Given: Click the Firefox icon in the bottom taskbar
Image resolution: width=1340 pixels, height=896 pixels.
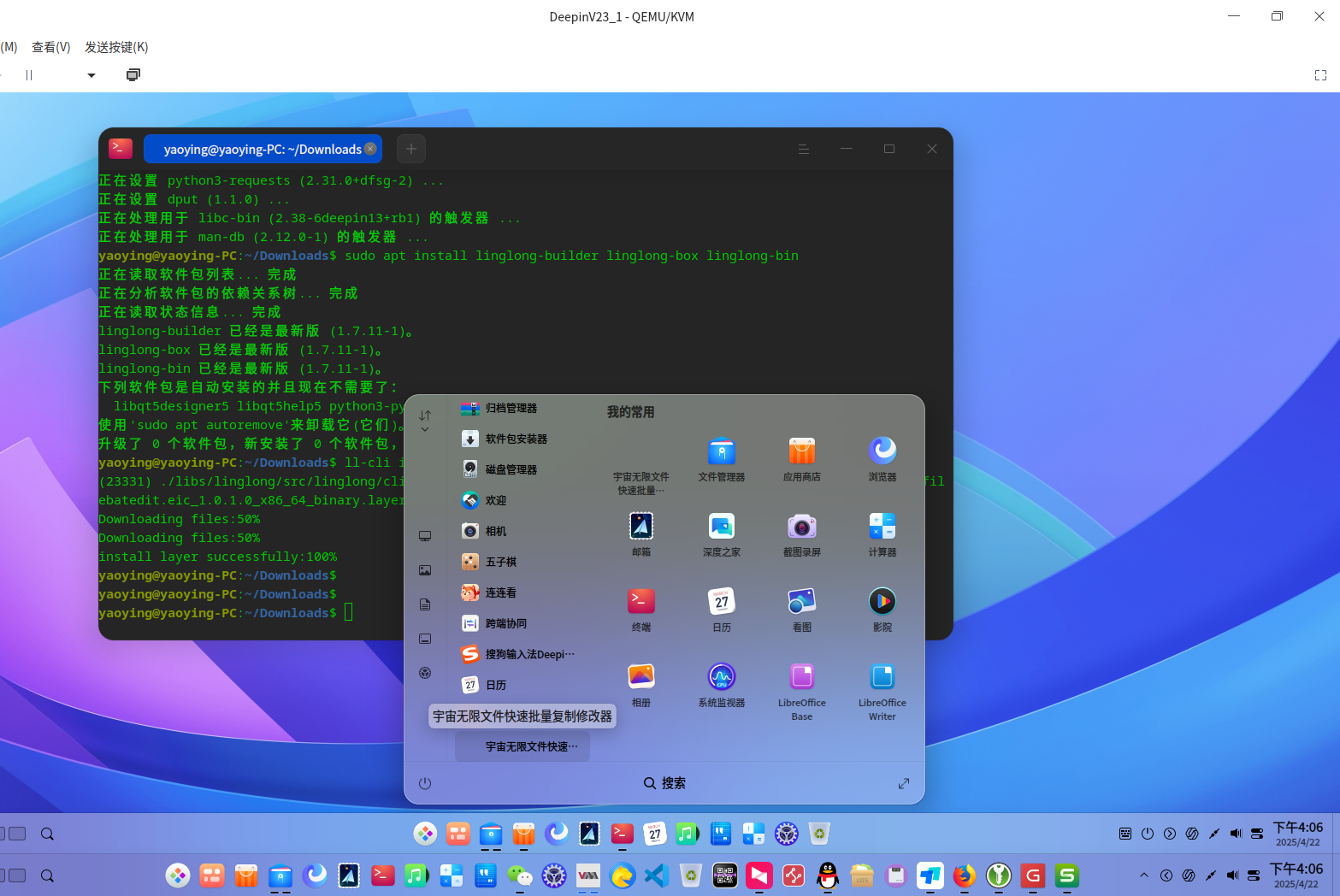Looking at the screenshot, I should [964, 875].
